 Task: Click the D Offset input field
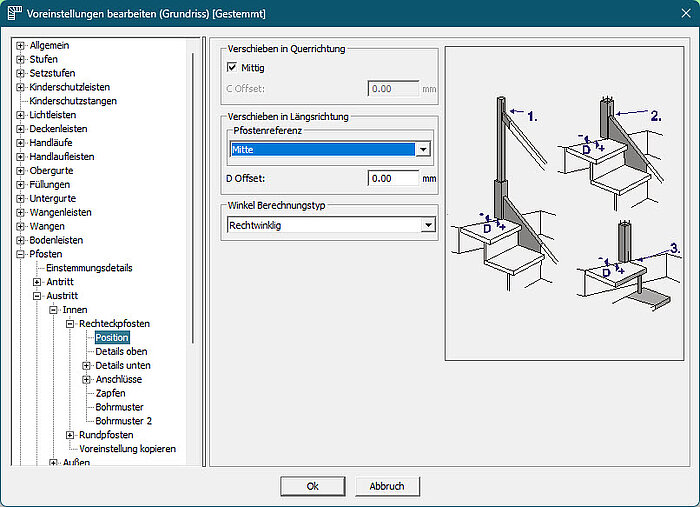(x=393, y=179)
